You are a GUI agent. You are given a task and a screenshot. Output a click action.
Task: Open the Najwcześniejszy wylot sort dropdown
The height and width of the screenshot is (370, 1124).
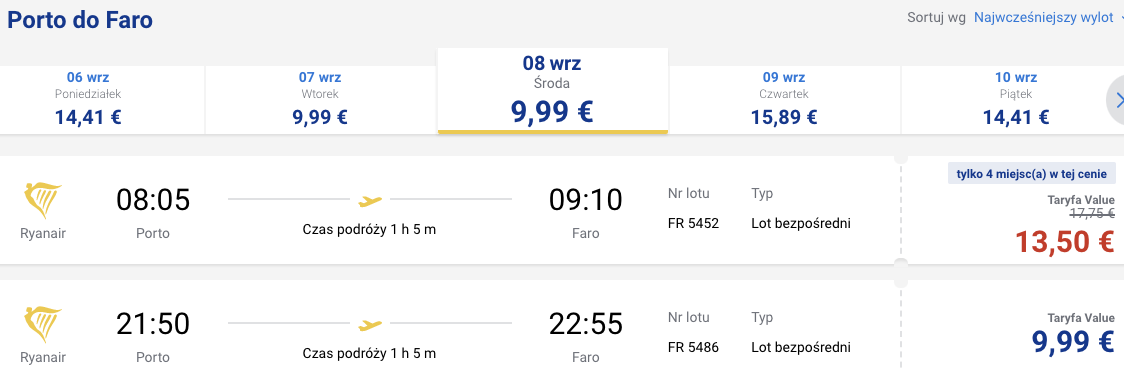pyautogui.click(x=1048, y=17)
